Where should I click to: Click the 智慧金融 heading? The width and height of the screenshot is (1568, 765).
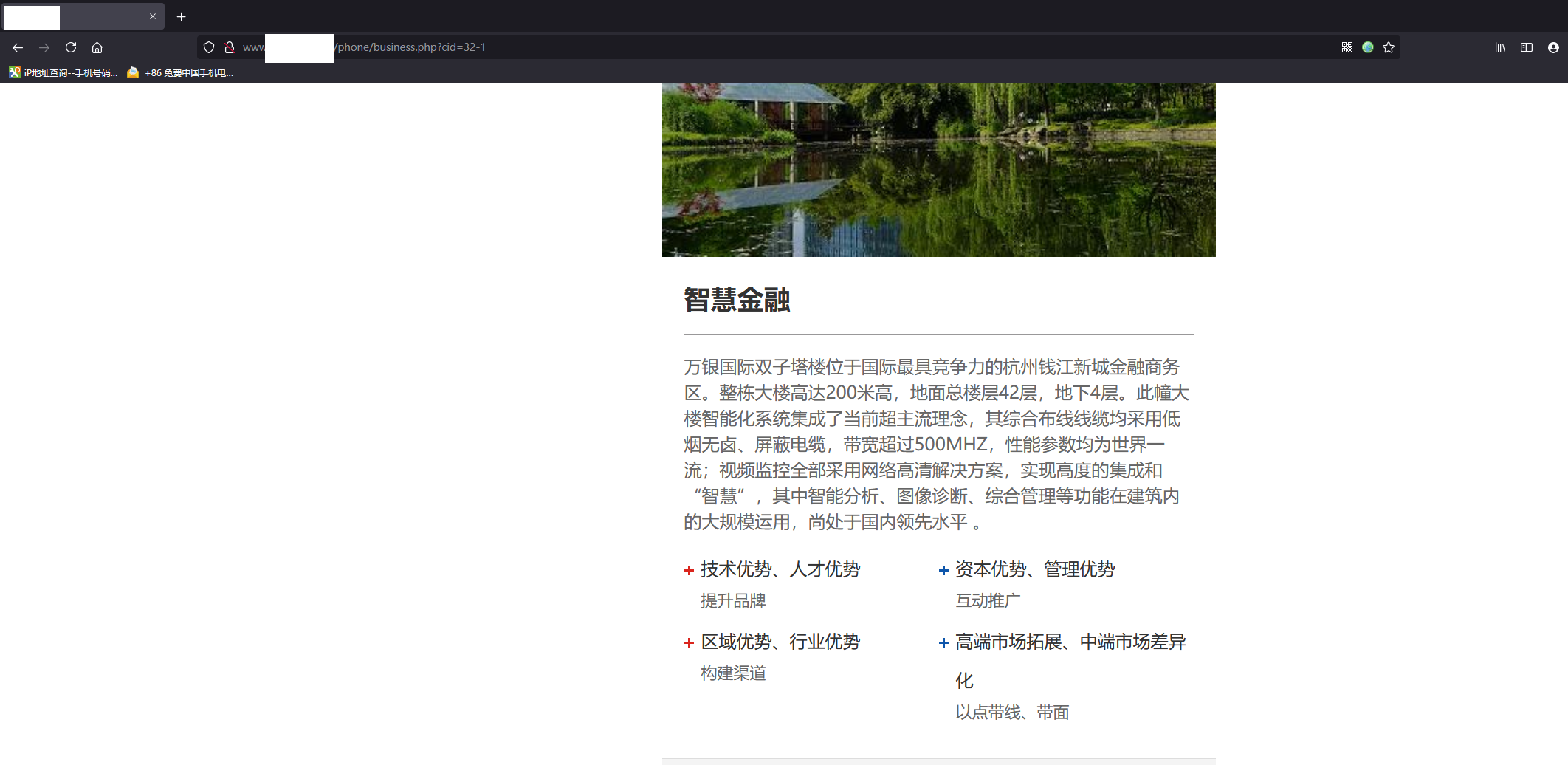click(737, 300)
